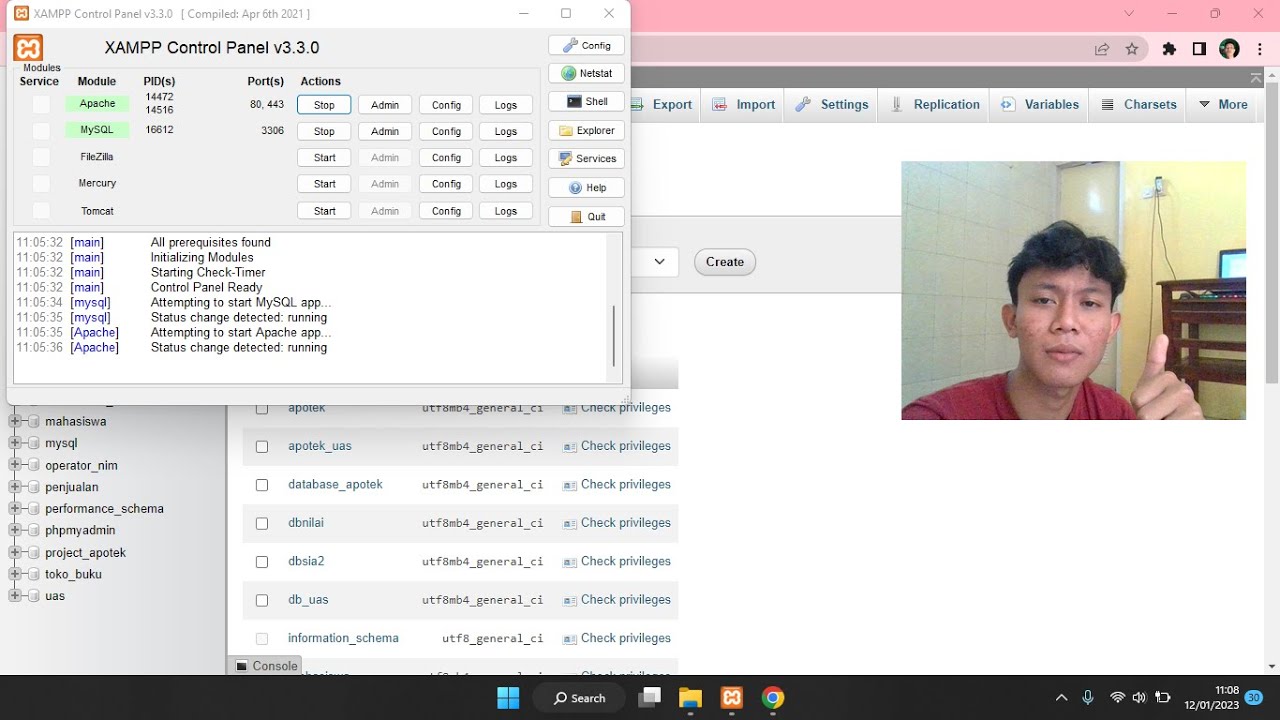Check the dbnilai database checkbox
Viewport: 1280px width, 720px height.
coord(262,523)
